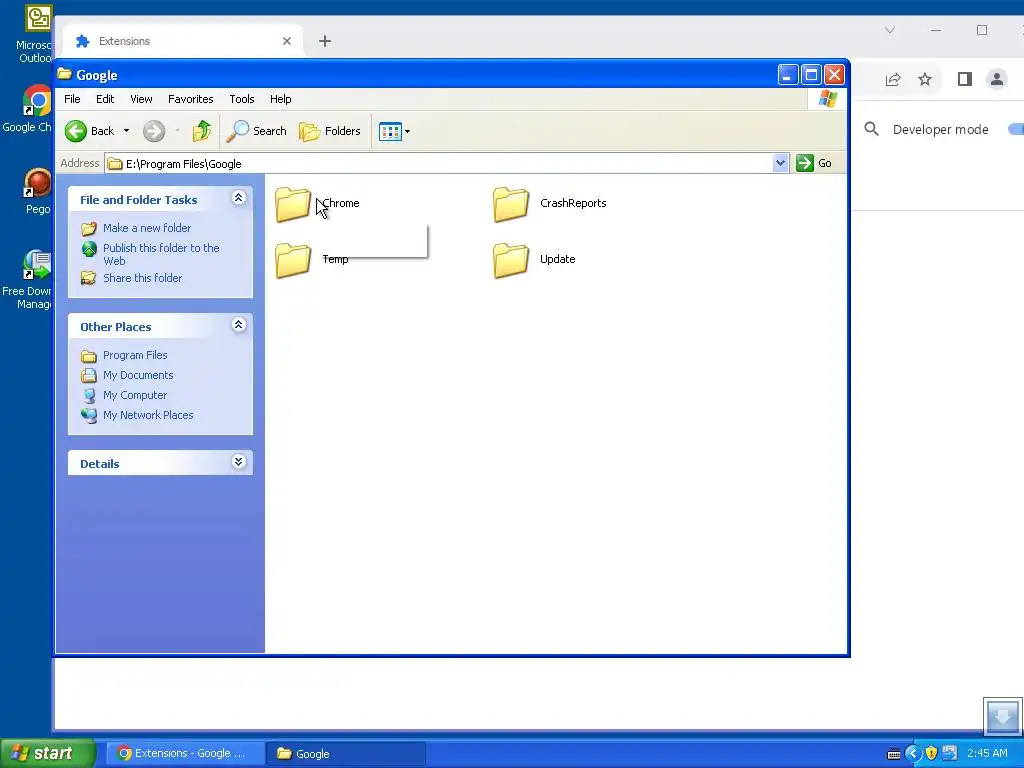The width and height of the screenshot is (1024, 768).
Task: Toggle Developer mode switch in Chrome
Action: (1016, 129)
